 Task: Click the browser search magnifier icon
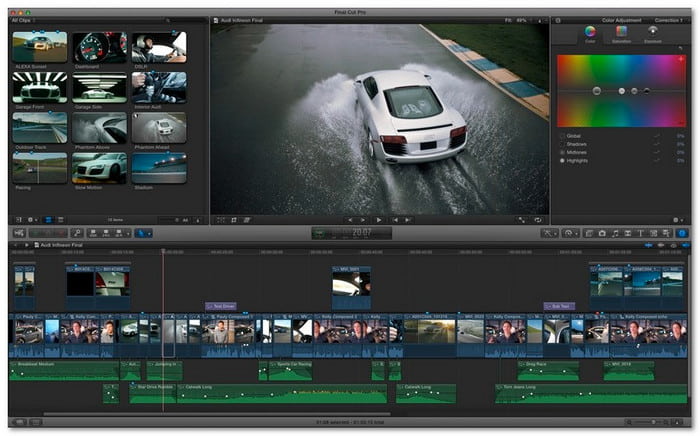point(168,20)
